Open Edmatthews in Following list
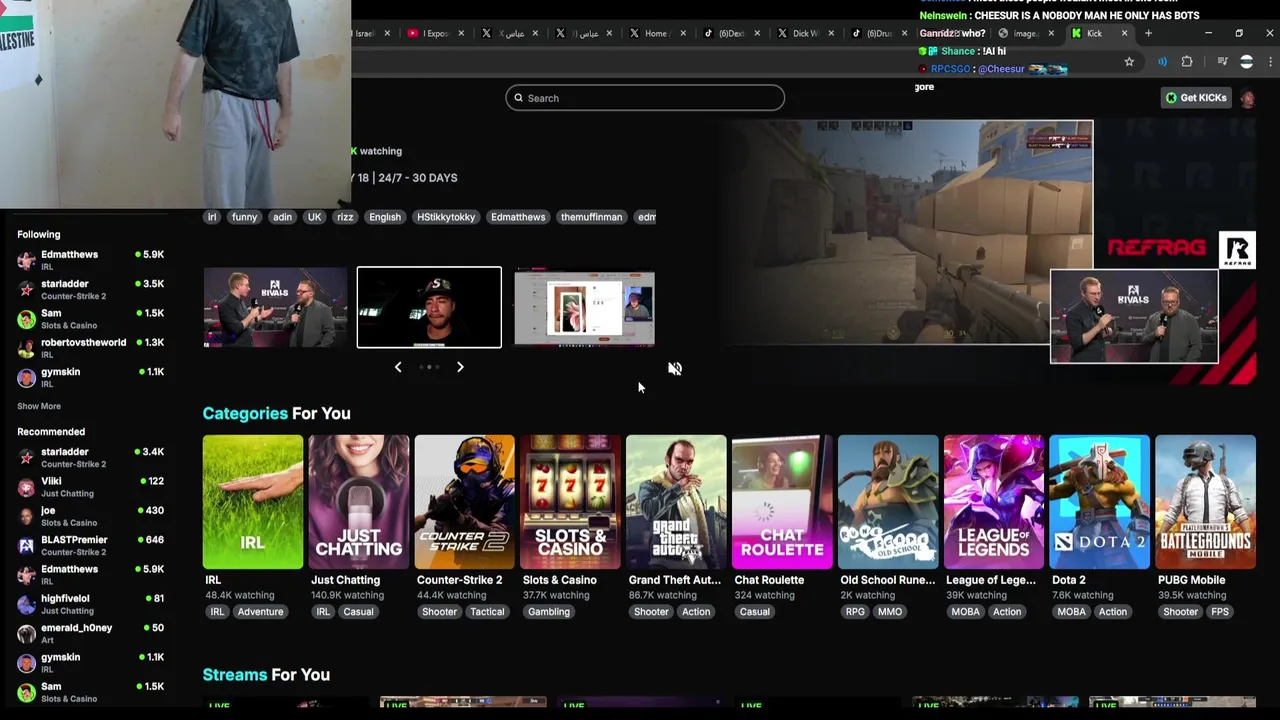The width and height of the screenshot is (1280, 720). (x=90, y=260)
